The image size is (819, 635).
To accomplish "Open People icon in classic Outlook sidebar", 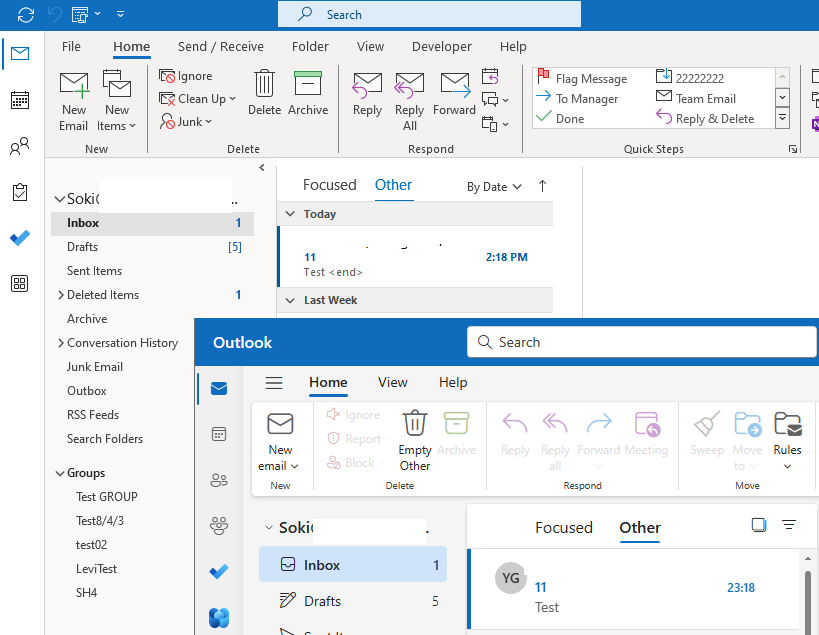I will tap(20, 146).
